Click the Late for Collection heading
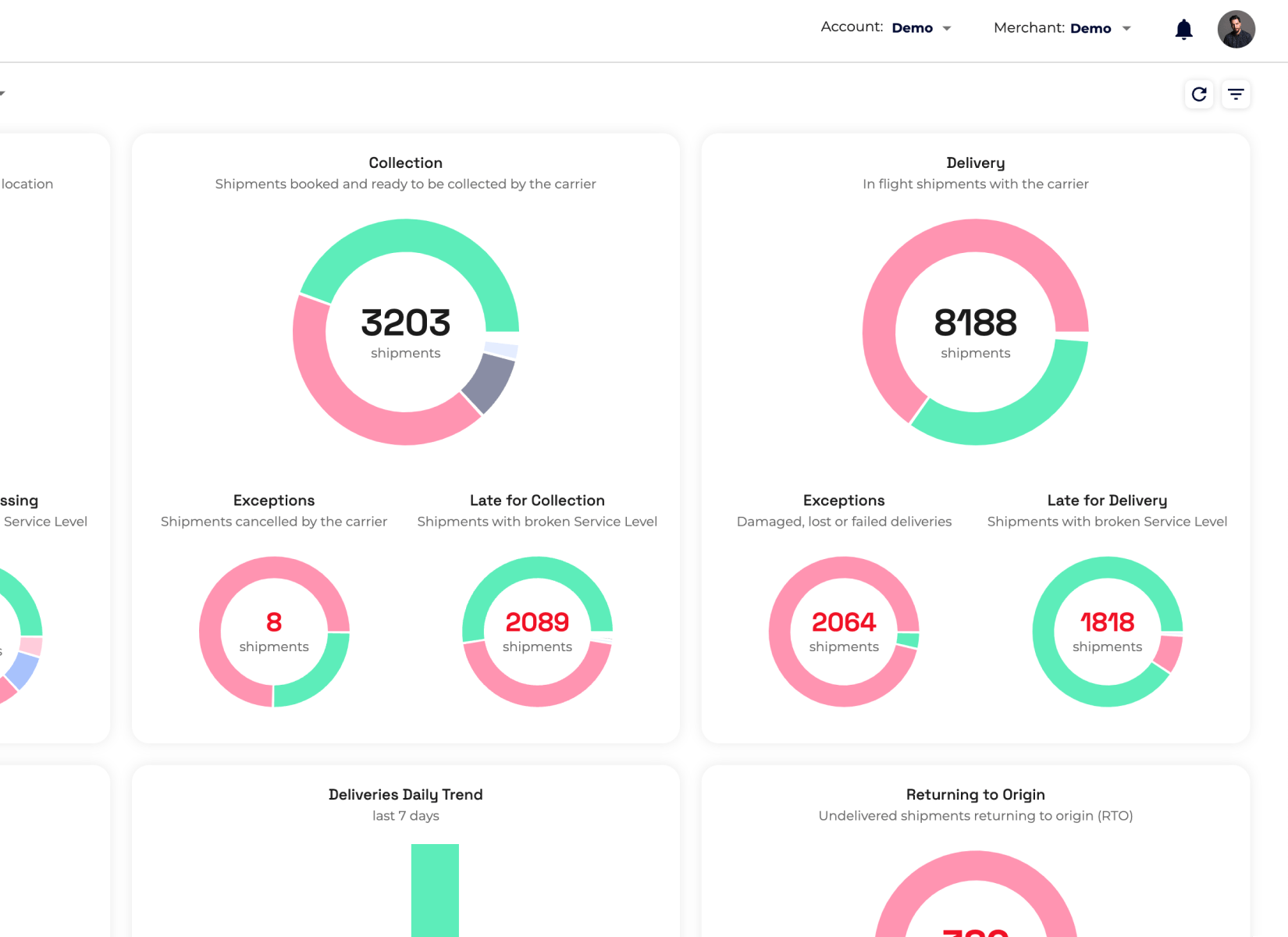 click(x=537, y=501)
